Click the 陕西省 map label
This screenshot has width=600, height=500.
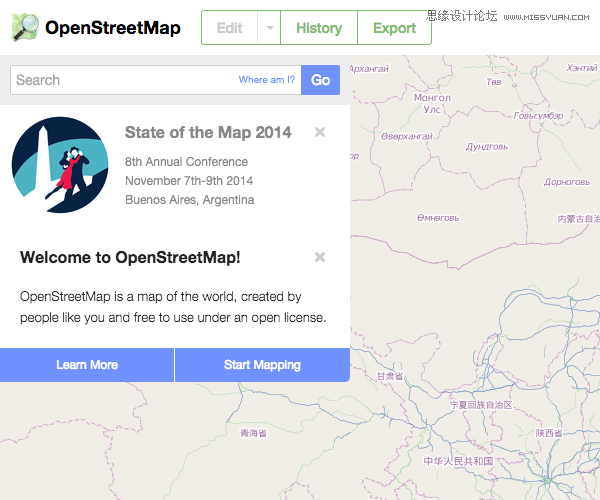549,433
